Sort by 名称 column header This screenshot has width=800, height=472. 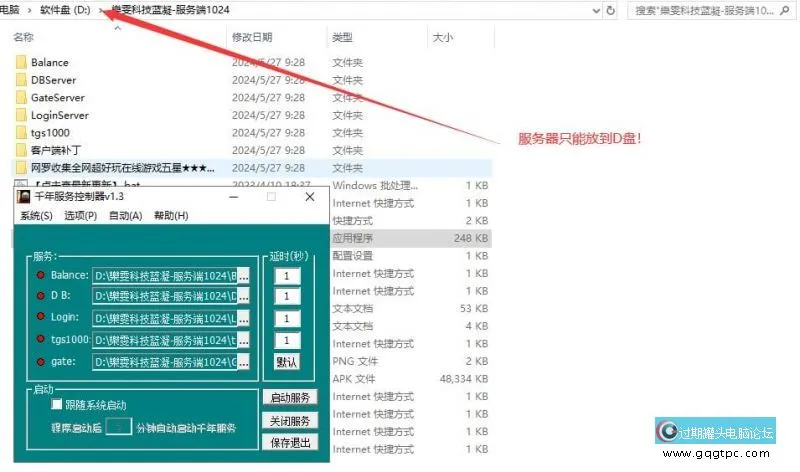pos(23,37)
